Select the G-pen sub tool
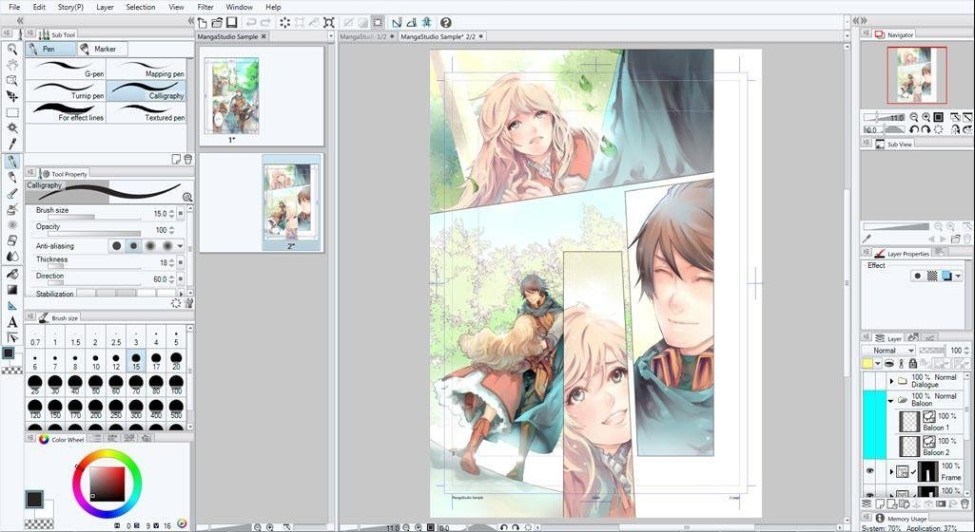This screenshot has height=532, width=975. pyautogui.click(x=67, y=69)
